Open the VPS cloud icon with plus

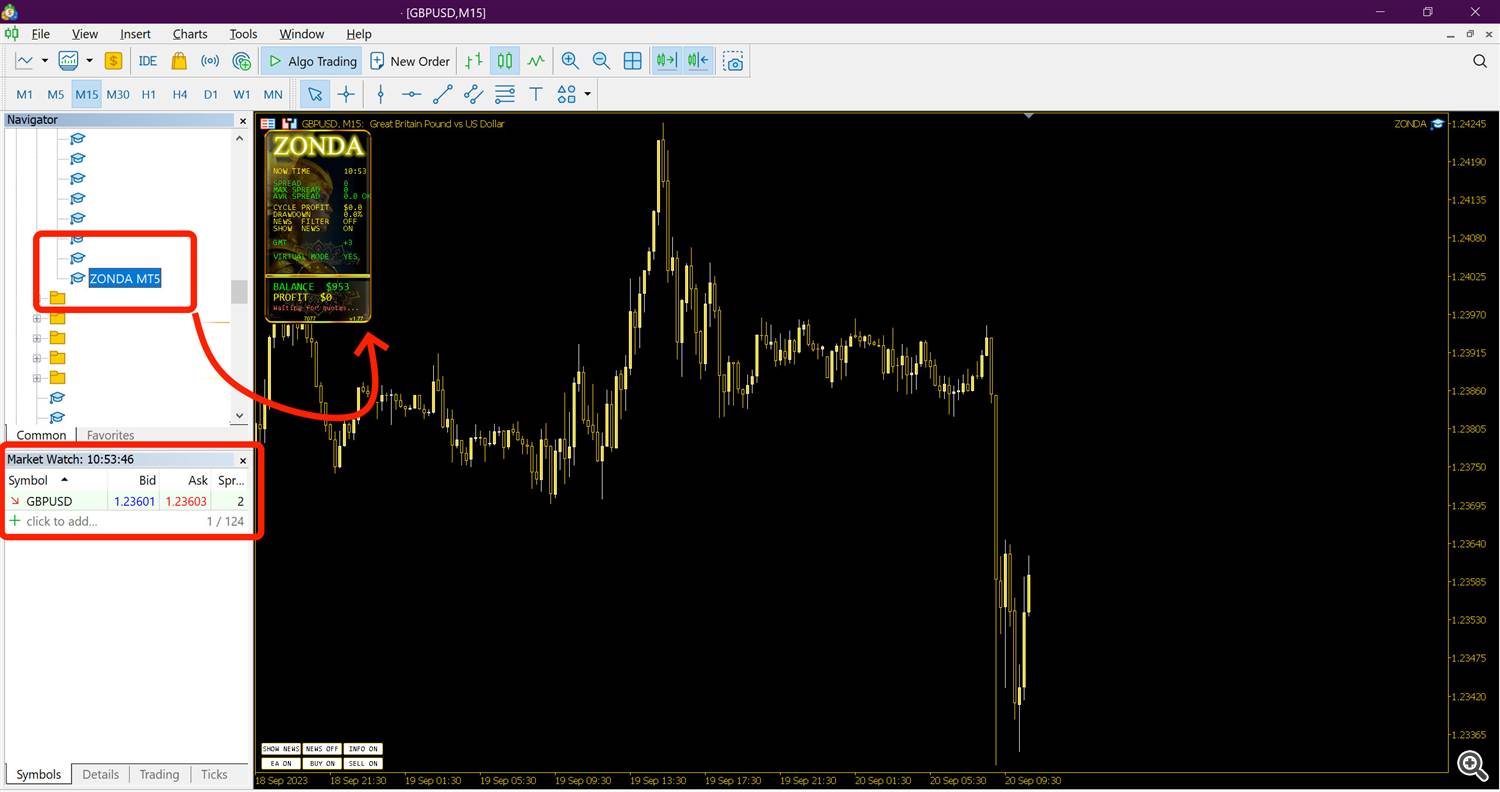pos(241,61)
